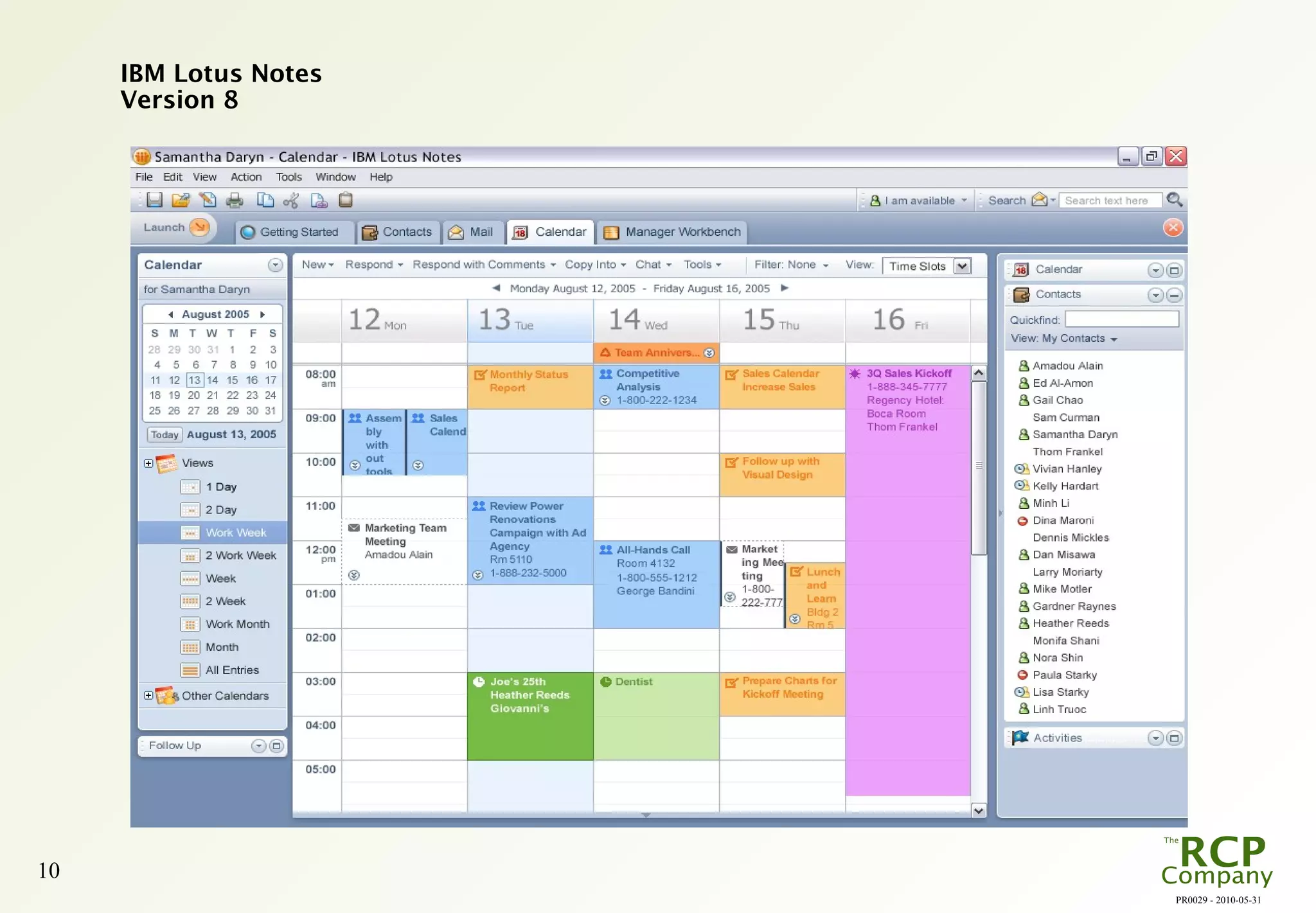Click the Sidebar Calendar panel icon
This screenshot has width=1316, height=913.
coord(1021,270)
